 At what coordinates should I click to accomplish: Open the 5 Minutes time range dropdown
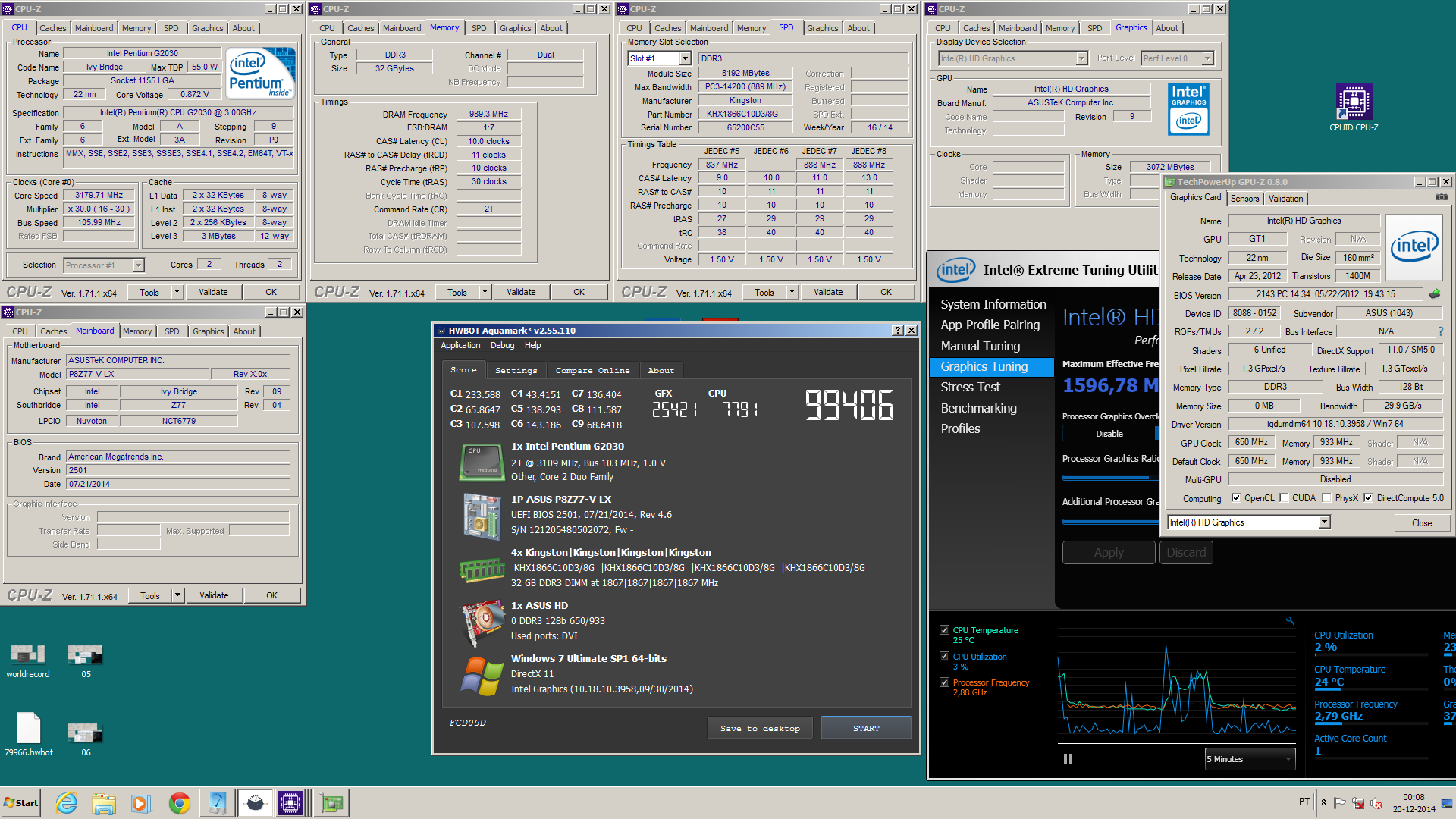click(1250, 759)
